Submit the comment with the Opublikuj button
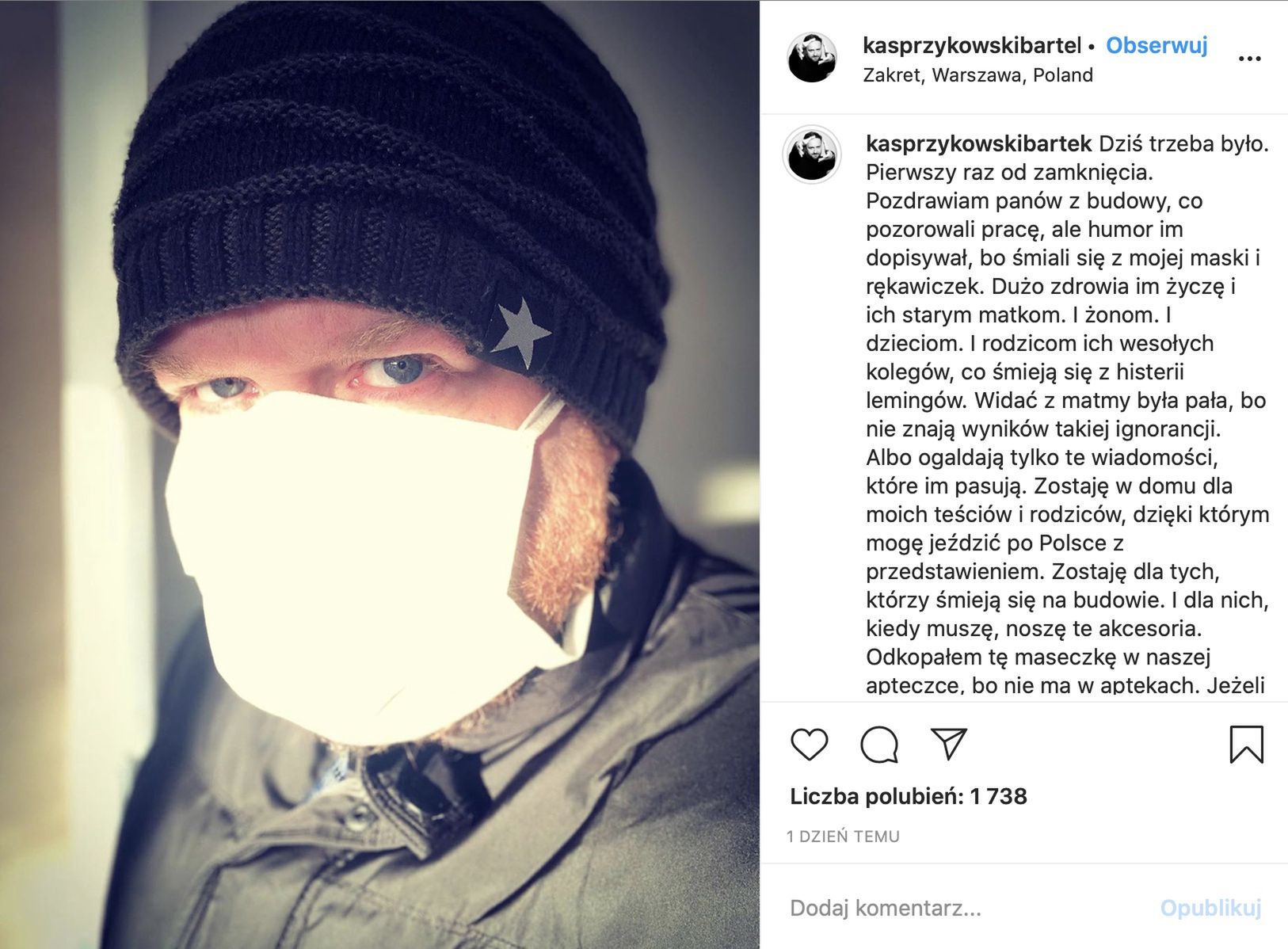The width and height of the screenshot is (1288, 949). [x=1210, y=908]
